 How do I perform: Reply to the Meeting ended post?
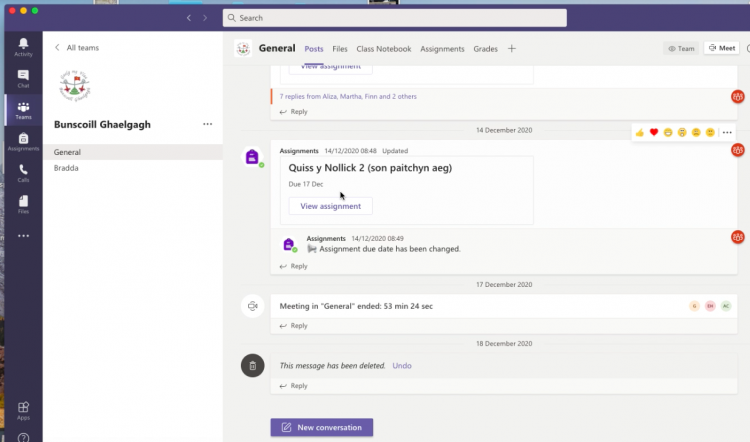tap(294, 326)
